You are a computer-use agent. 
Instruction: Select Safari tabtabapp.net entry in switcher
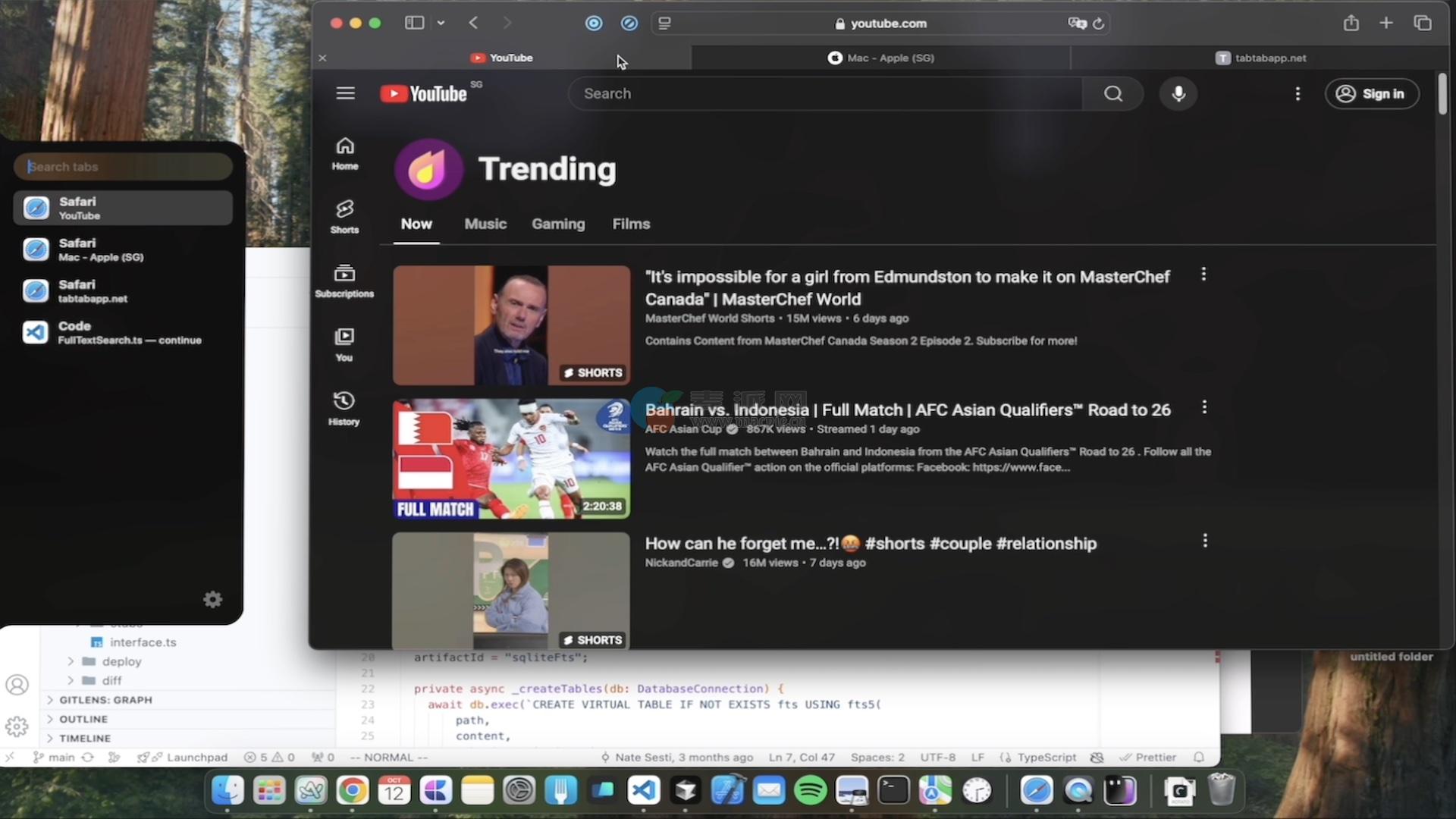point(123,290)
